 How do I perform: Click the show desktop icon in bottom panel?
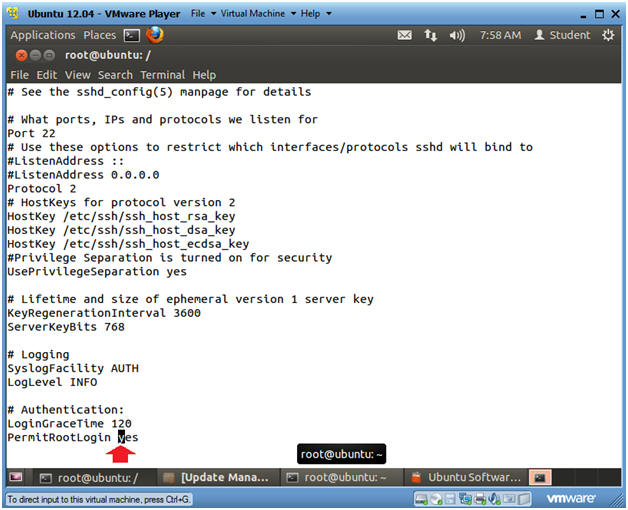click(x=16, y=477)
